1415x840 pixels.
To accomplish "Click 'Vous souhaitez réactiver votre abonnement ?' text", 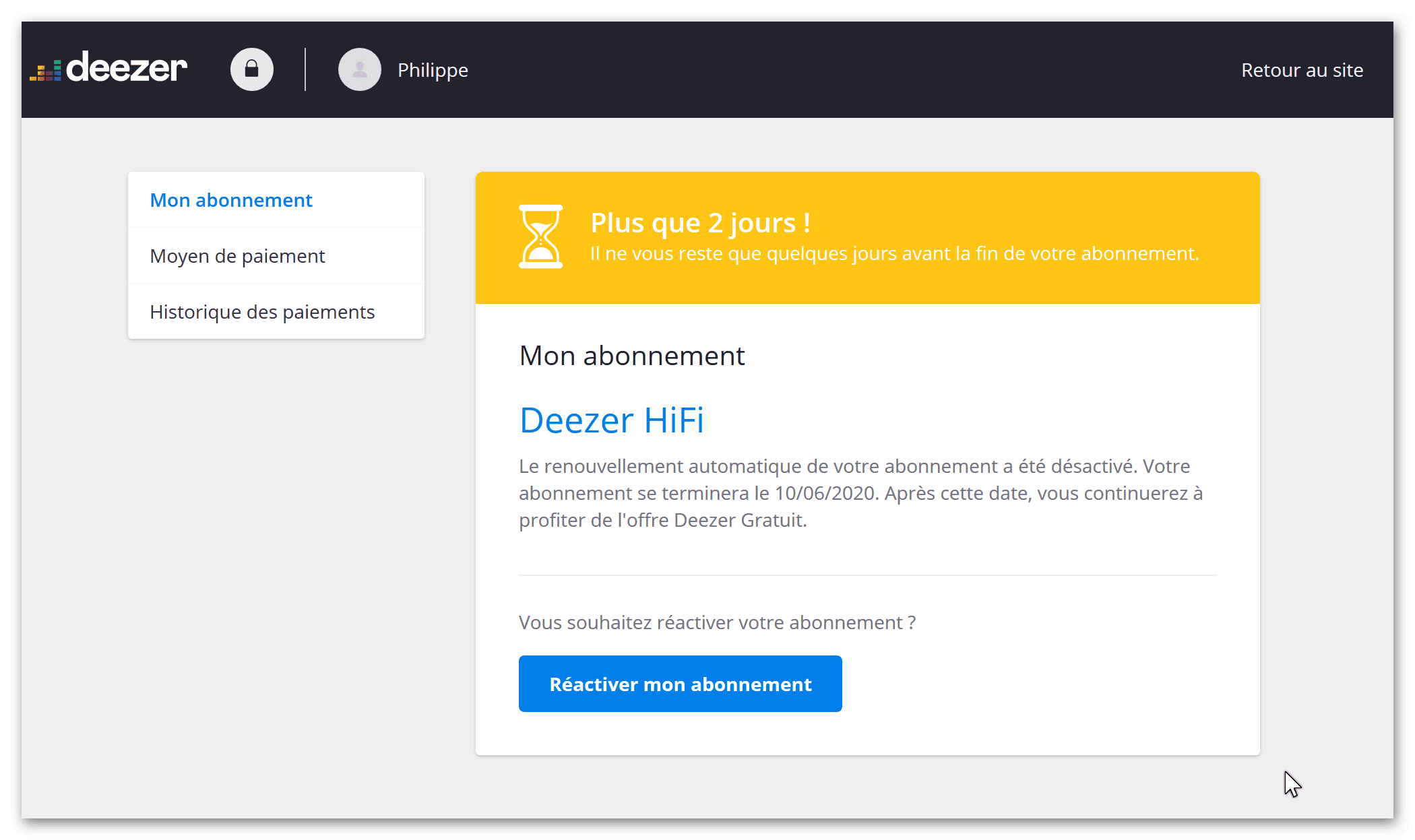I will coord(718,622).
